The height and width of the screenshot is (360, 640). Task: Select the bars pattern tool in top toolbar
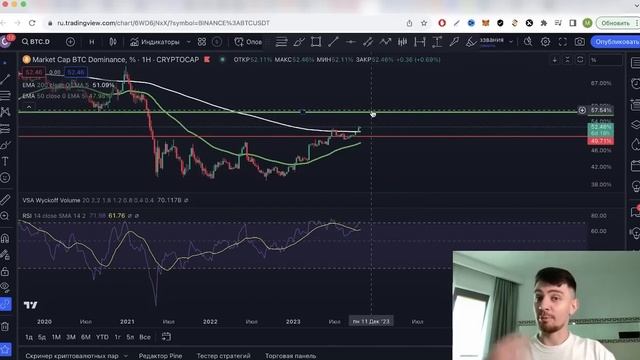click(x=402, y=42)
